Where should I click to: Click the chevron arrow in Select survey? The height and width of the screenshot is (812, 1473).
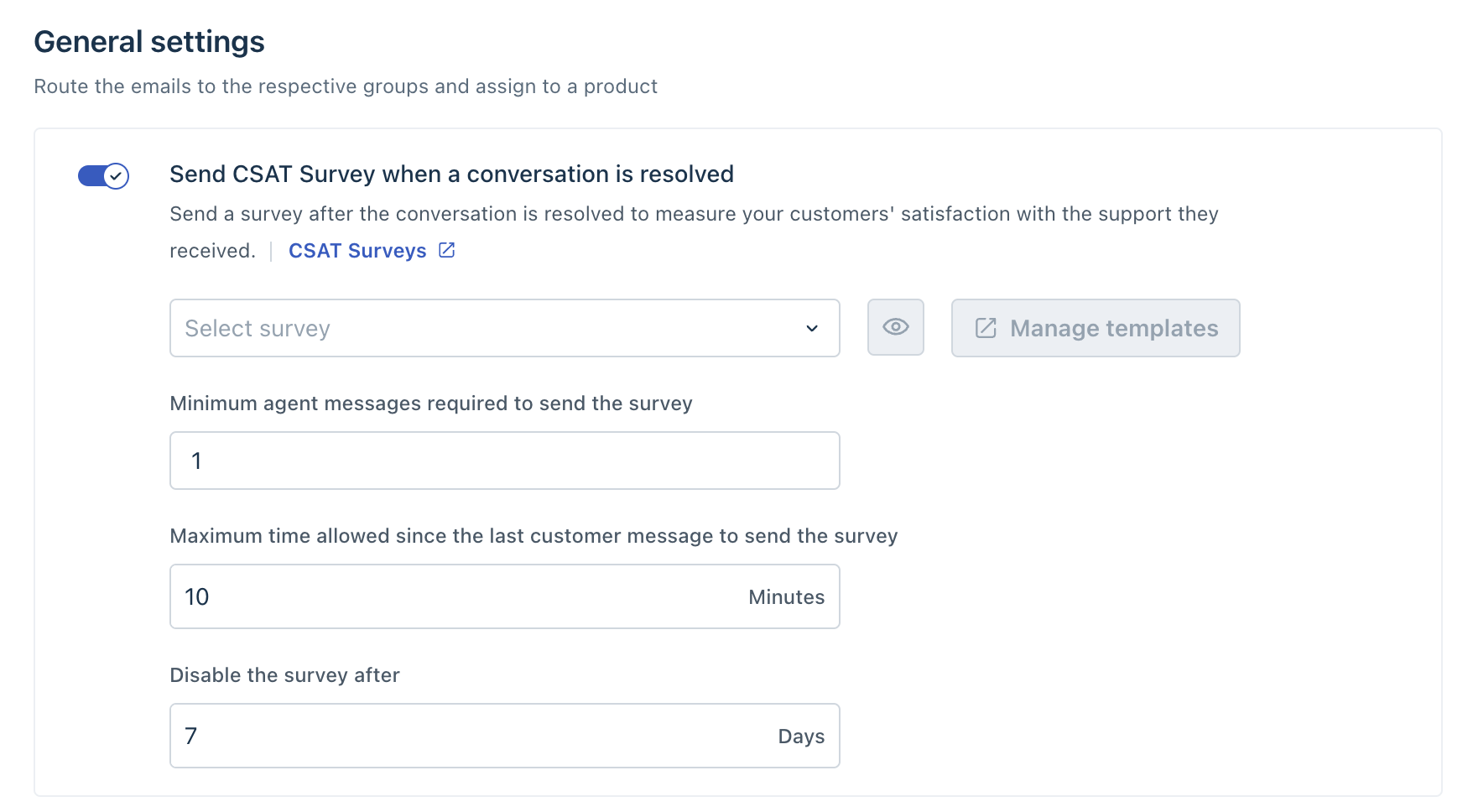tap(812, 328)
